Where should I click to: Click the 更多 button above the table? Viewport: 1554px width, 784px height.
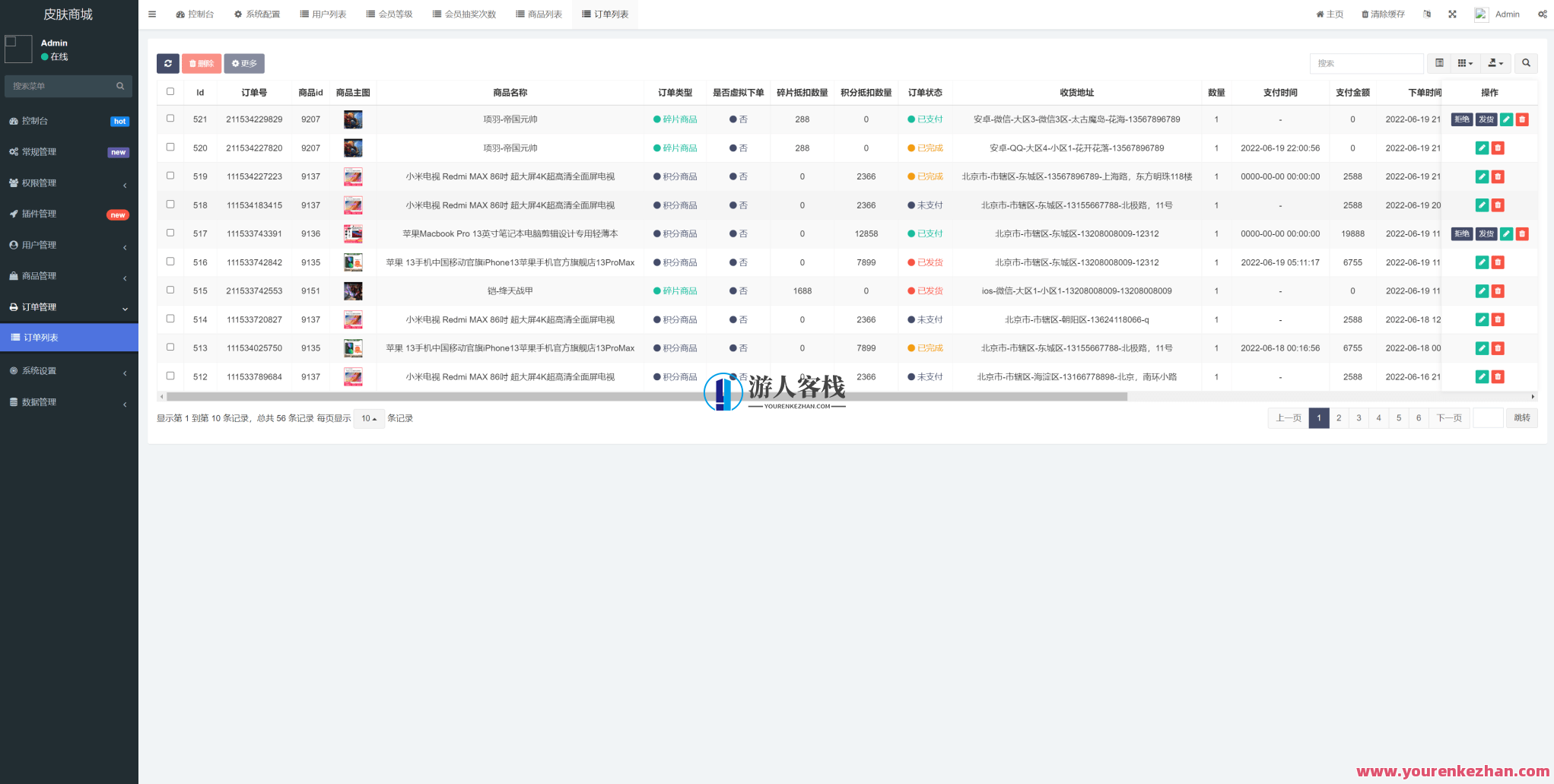tap(244, 63)
